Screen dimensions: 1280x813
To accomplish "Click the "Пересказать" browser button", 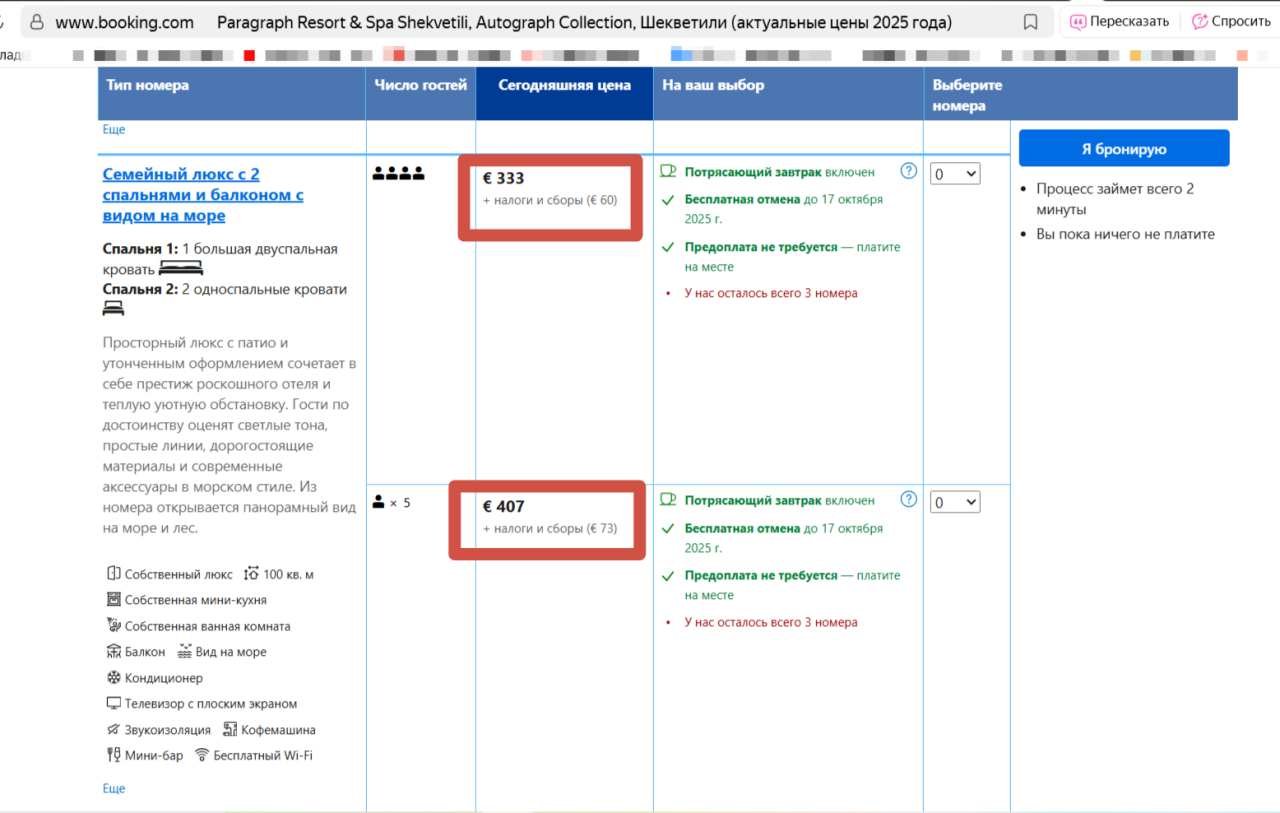I will click(x=1119, y=22).
